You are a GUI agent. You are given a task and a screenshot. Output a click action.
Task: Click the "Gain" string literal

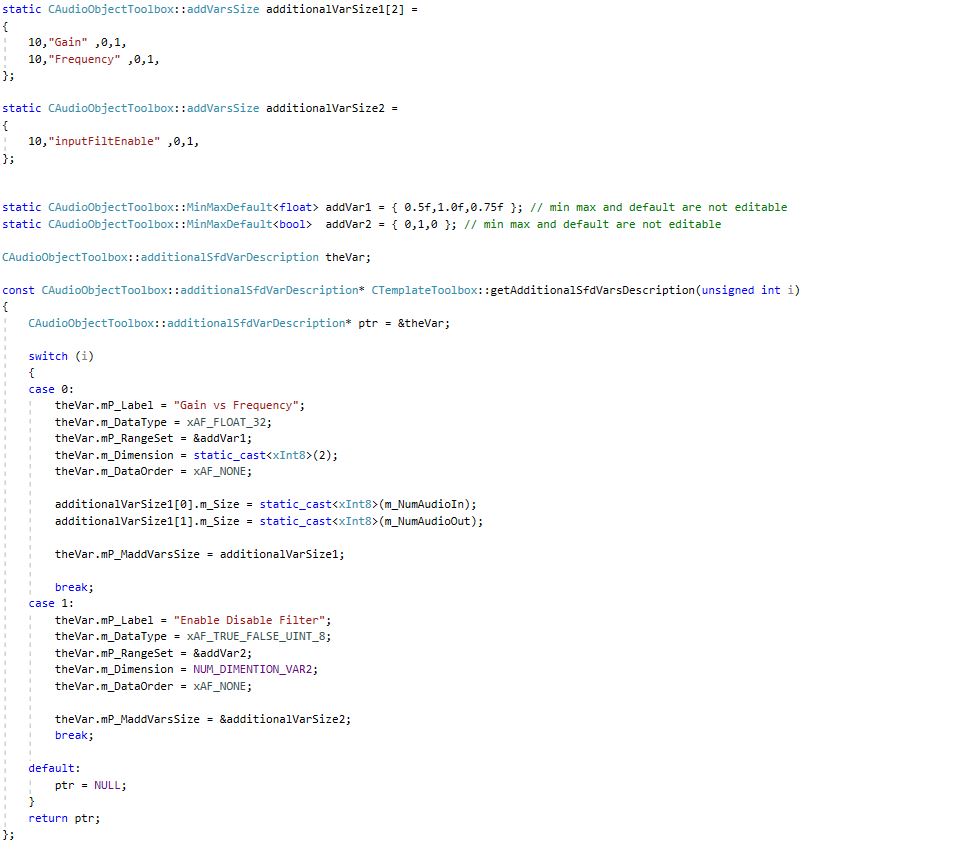coord(68,42)
